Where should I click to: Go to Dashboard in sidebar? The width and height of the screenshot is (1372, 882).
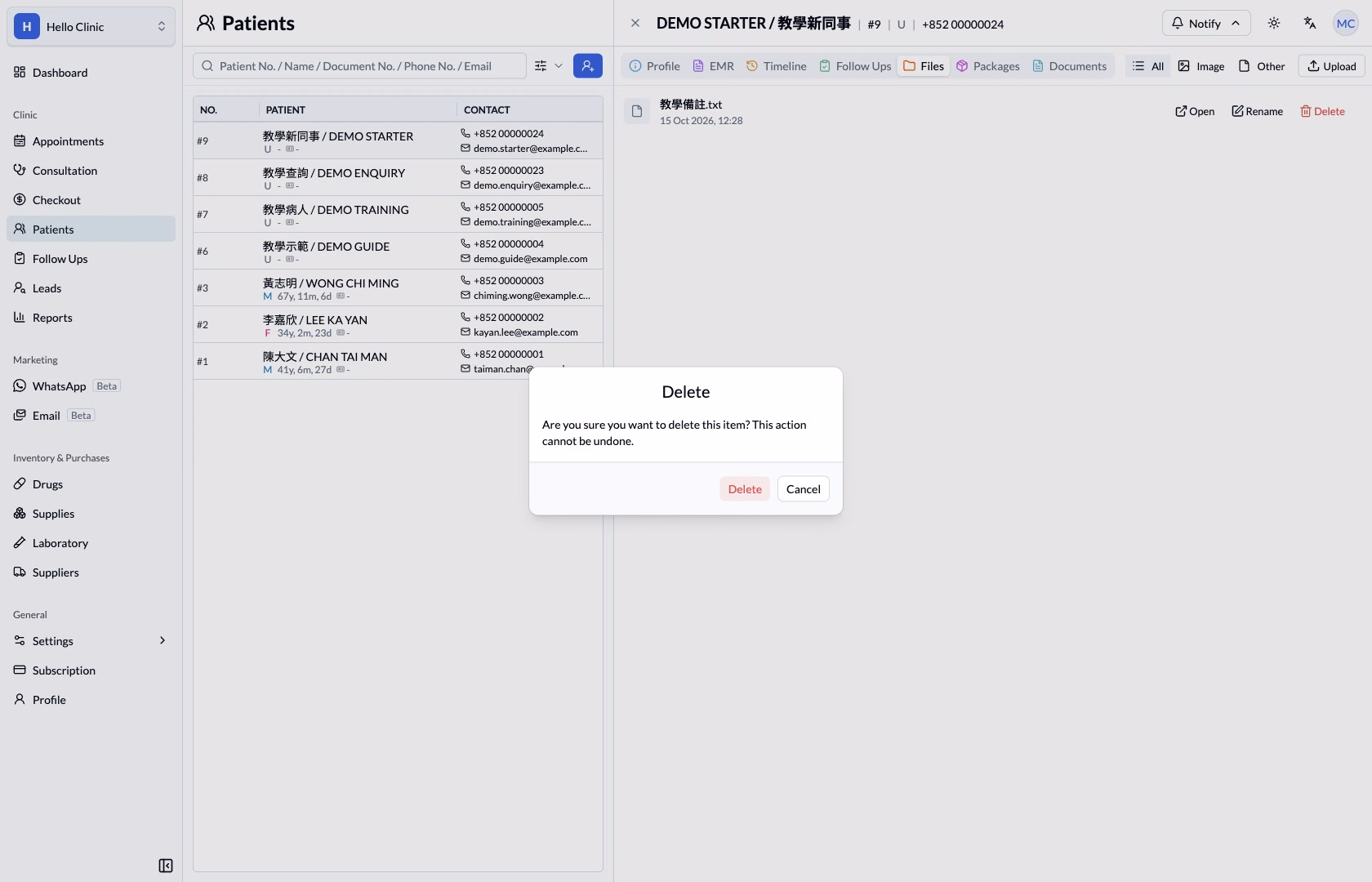91,72
